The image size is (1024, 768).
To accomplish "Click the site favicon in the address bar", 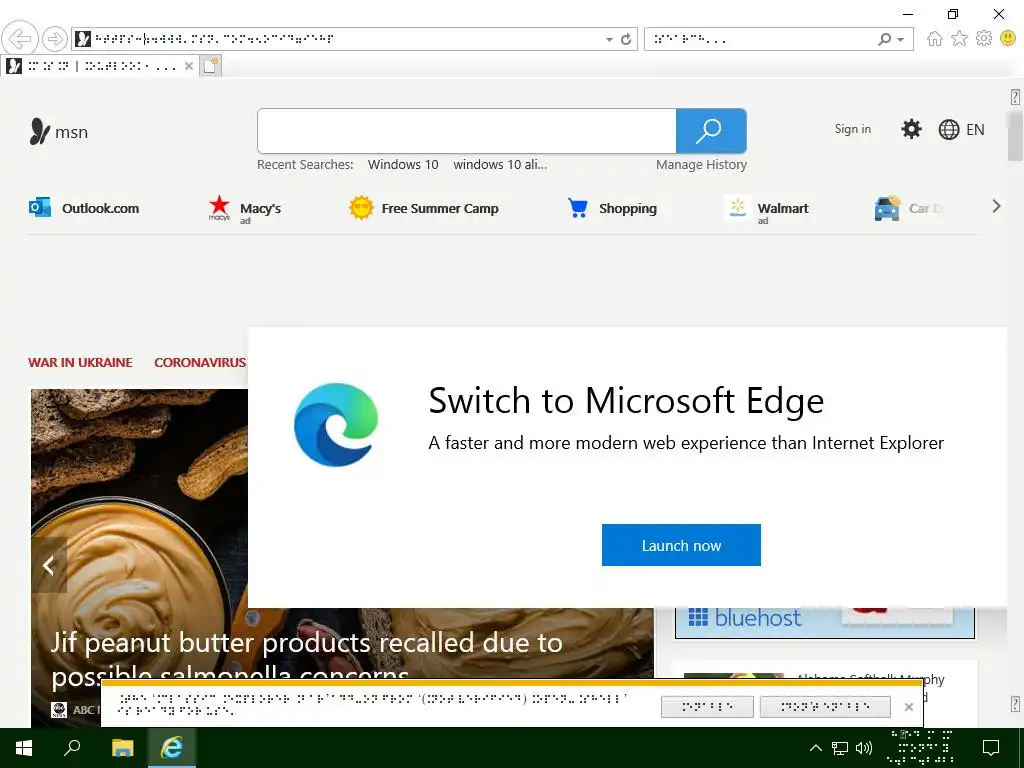I will 82,39.
